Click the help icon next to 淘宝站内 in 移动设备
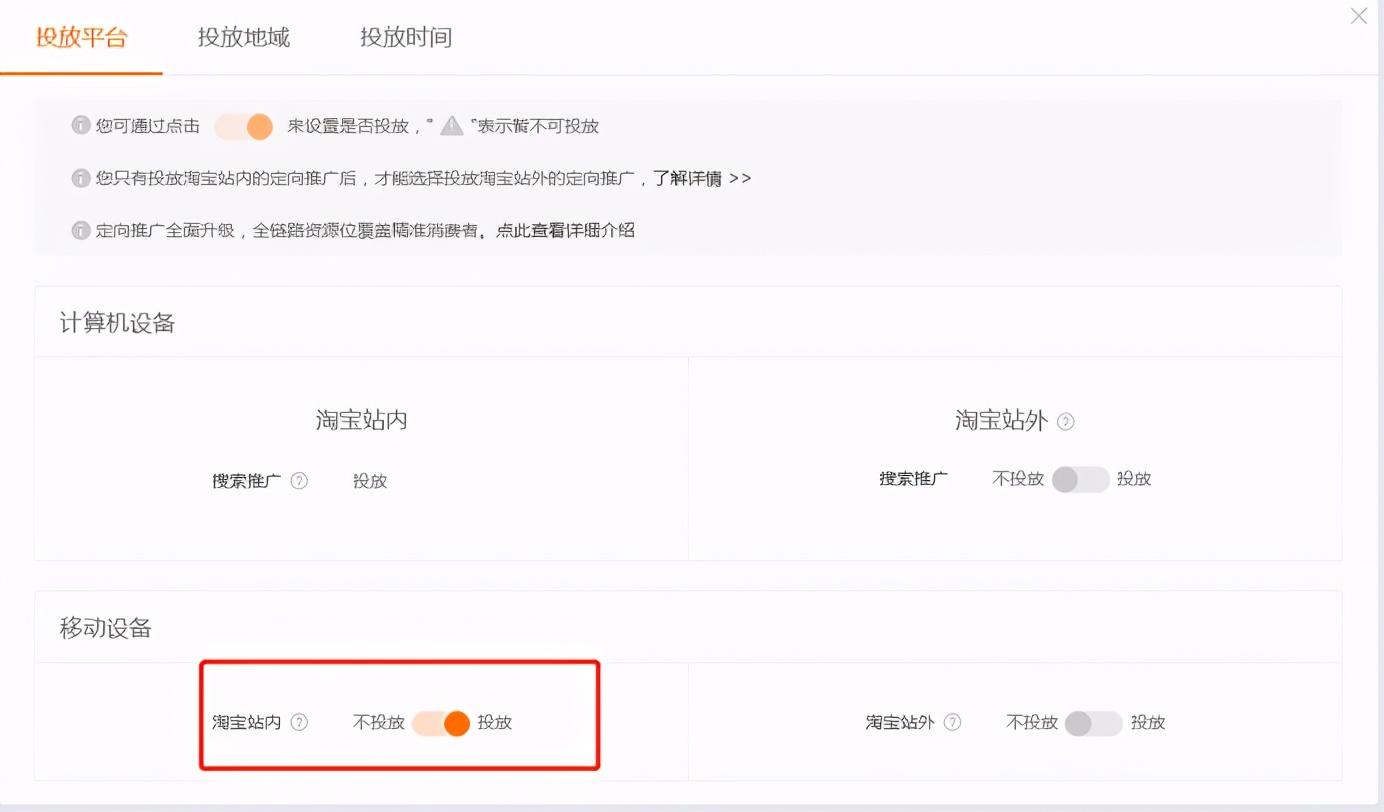 [x=300, y=722]
